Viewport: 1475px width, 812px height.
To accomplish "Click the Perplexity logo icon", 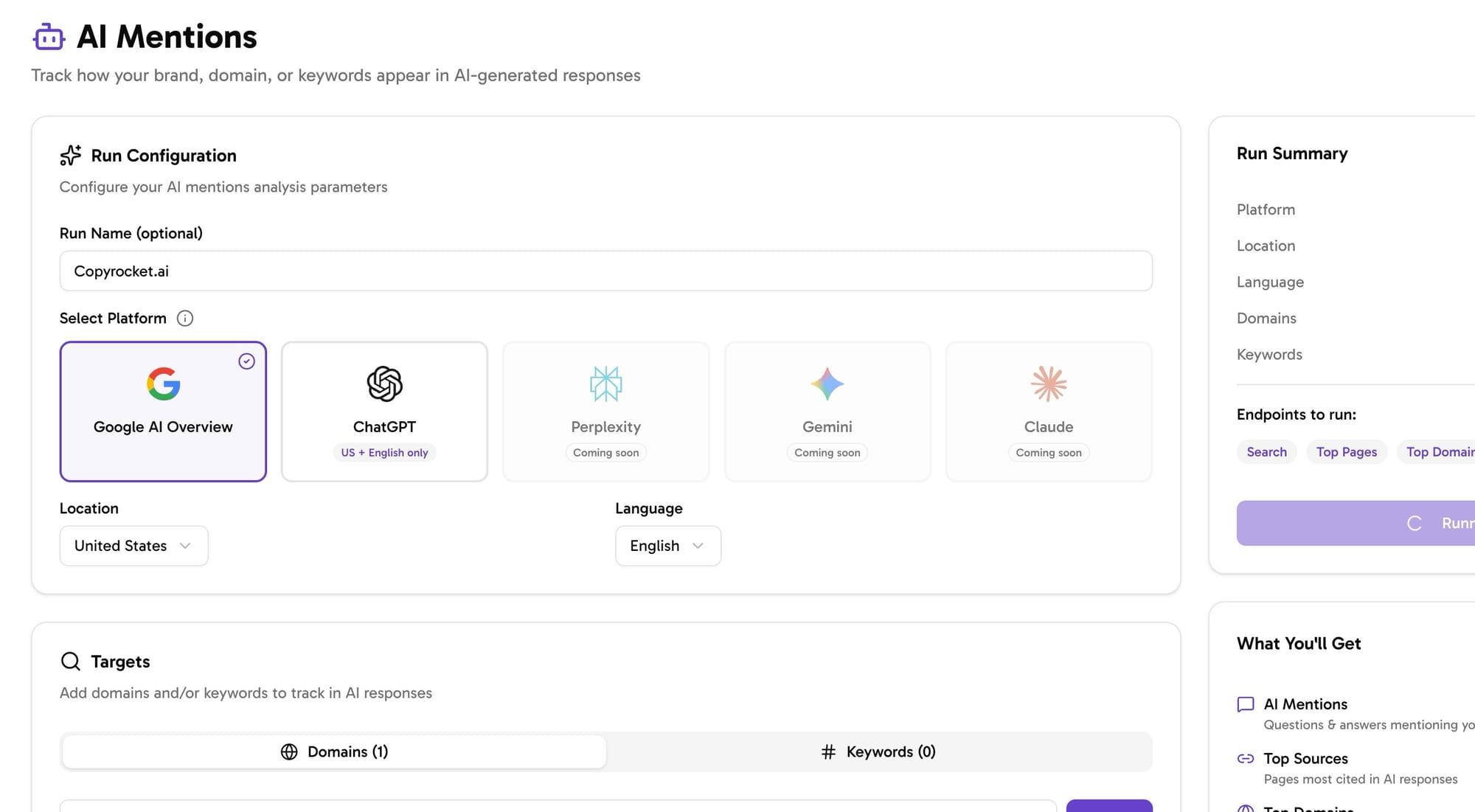I will pos(605,384).
